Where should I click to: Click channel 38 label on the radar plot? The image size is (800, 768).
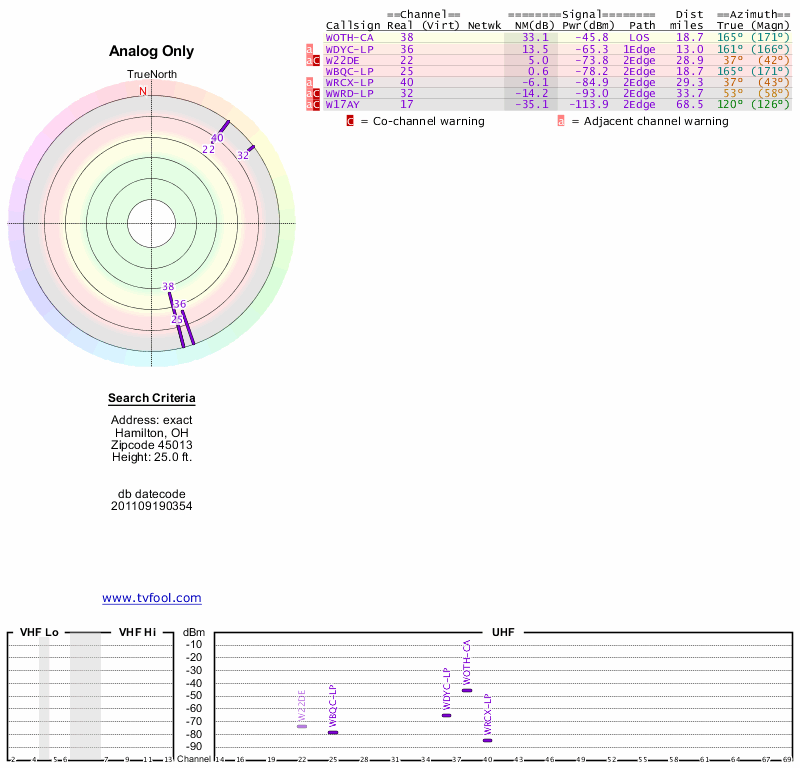tap(168, 287)
